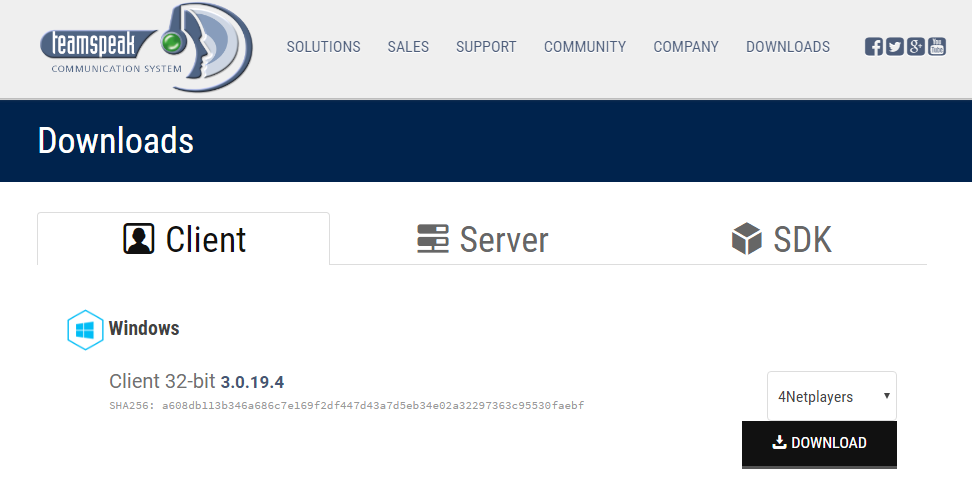Open the Solutions menu
The width and height of the screenshot is (972, 483).
(x=323, y=47)
